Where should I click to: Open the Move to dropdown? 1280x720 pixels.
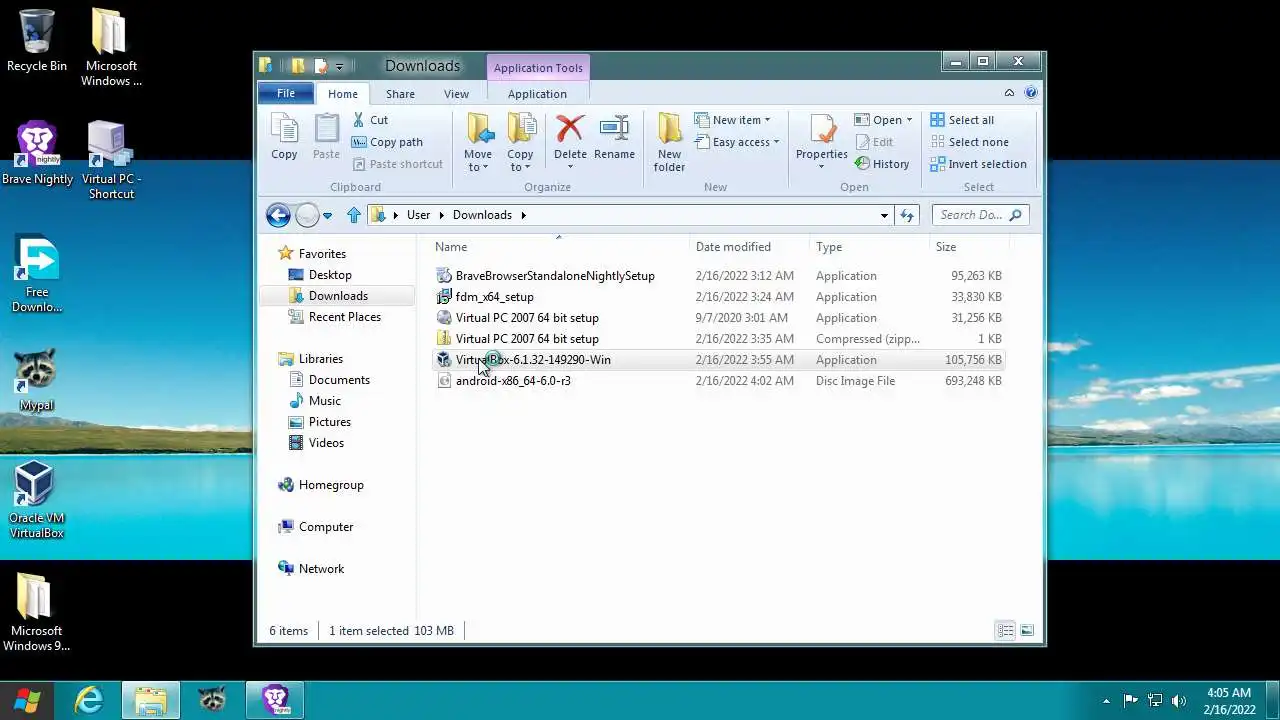[478, 161]
